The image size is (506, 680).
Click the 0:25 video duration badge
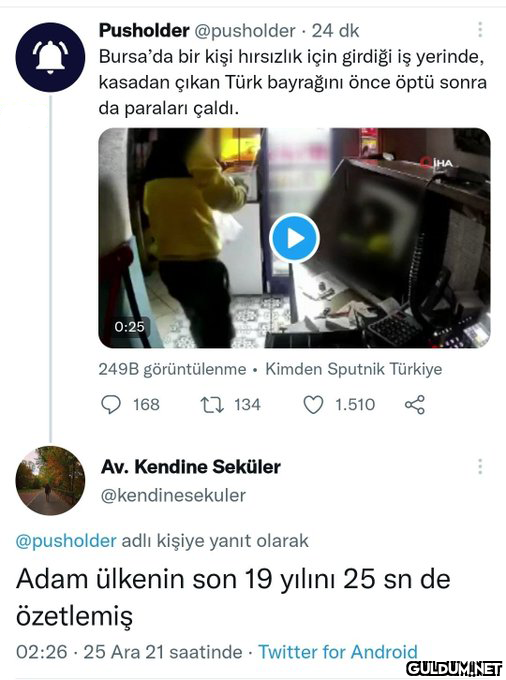pyautogui.click(x=129, y=327)
